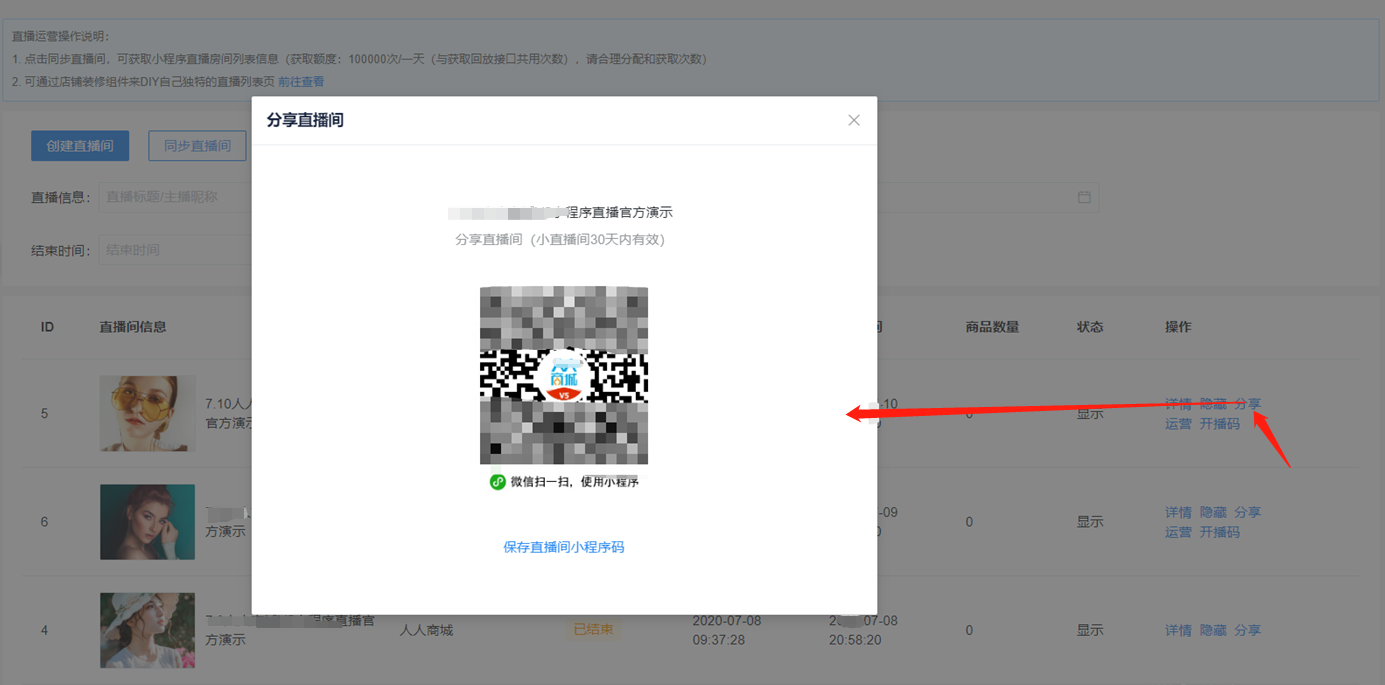Click 开播码 for live room ID 6
The width and height of the screenshot is (1385, 685).
pos(1219,532)
